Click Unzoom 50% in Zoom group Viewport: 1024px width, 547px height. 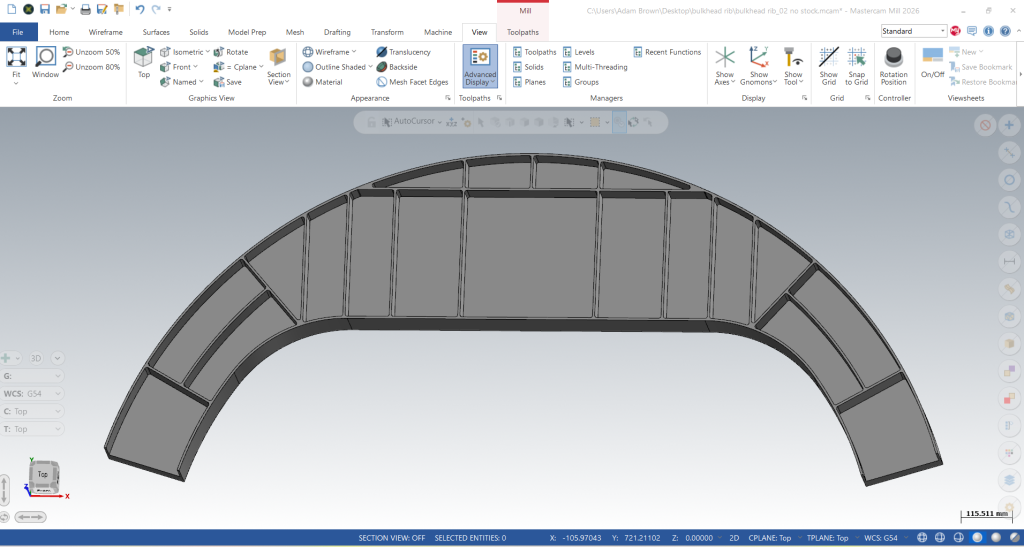coord(91,52)
